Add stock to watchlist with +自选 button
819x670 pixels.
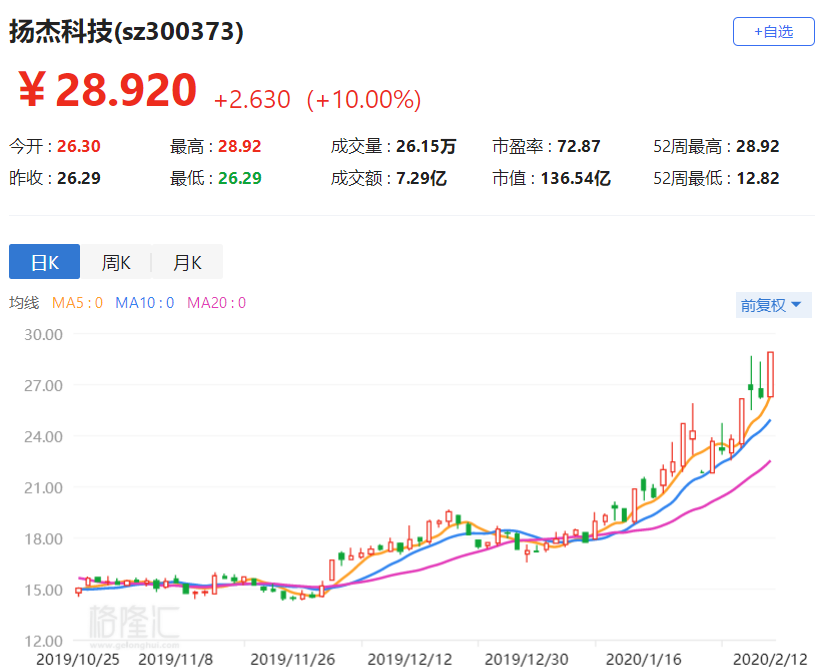point(773,31)
